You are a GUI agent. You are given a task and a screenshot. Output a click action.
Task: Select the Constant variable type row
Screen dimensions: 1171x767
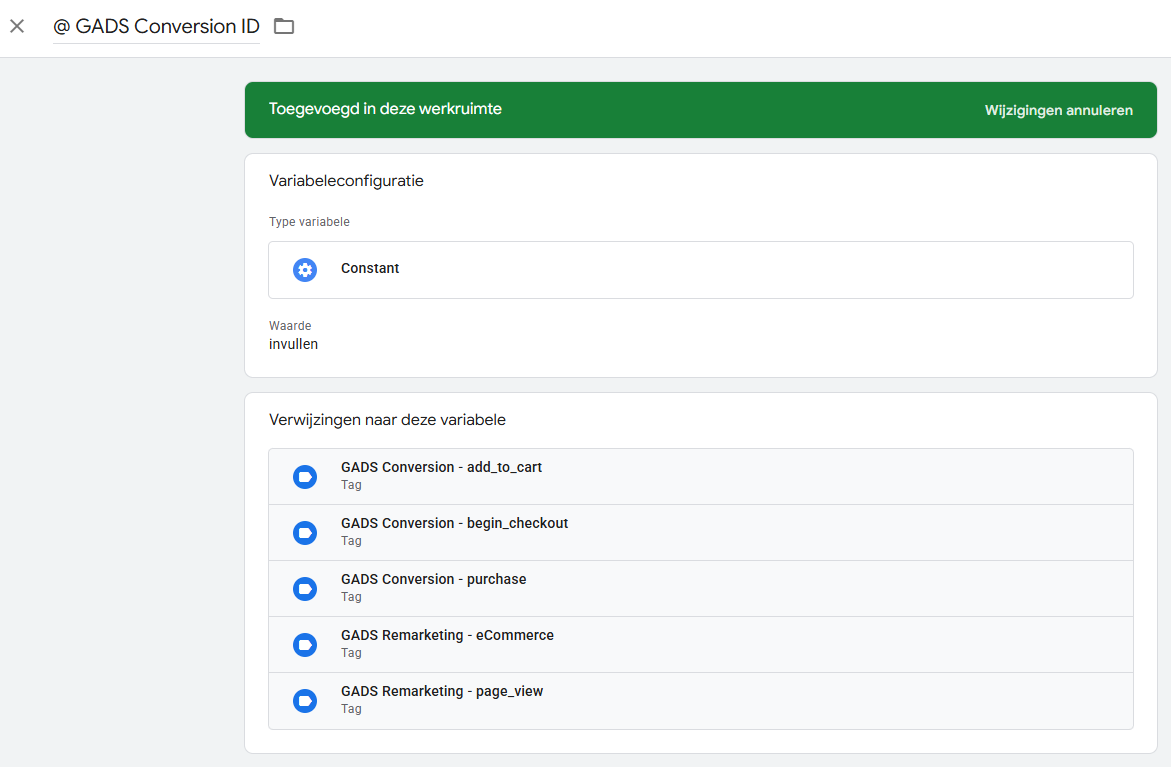[x=700, y=270]
